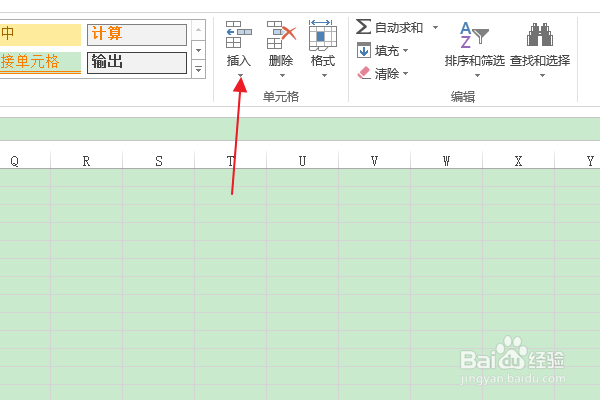Select column Y header

pos(577,161)
